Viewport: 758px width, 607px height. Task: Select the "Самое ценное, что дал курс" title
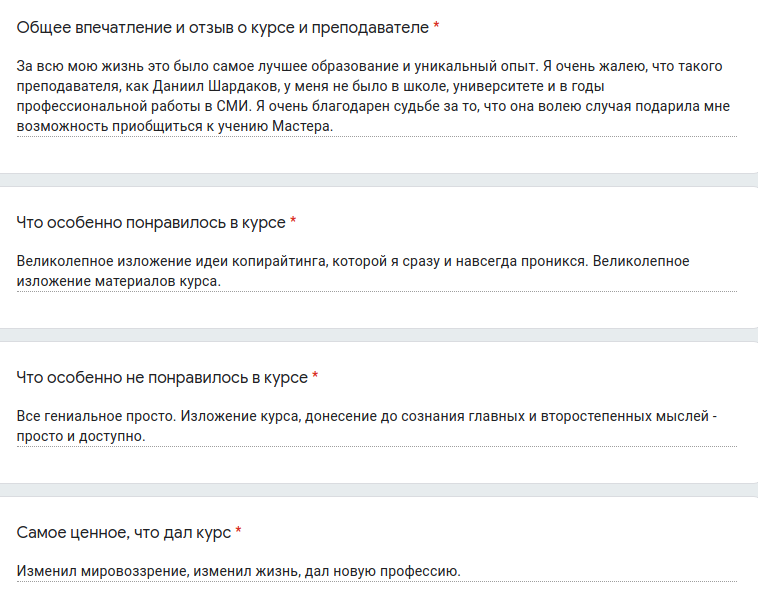pyautogui.click(x=124, y=533)
